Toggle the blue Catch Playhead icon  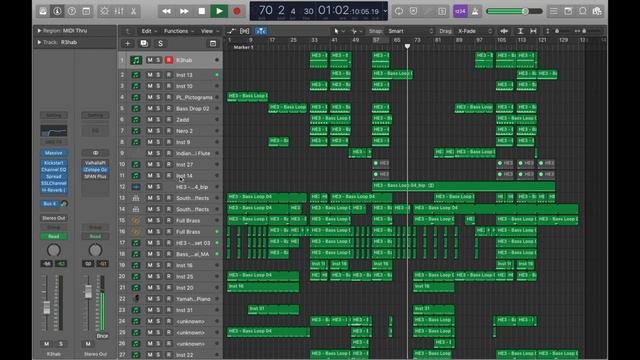[260, 31]
